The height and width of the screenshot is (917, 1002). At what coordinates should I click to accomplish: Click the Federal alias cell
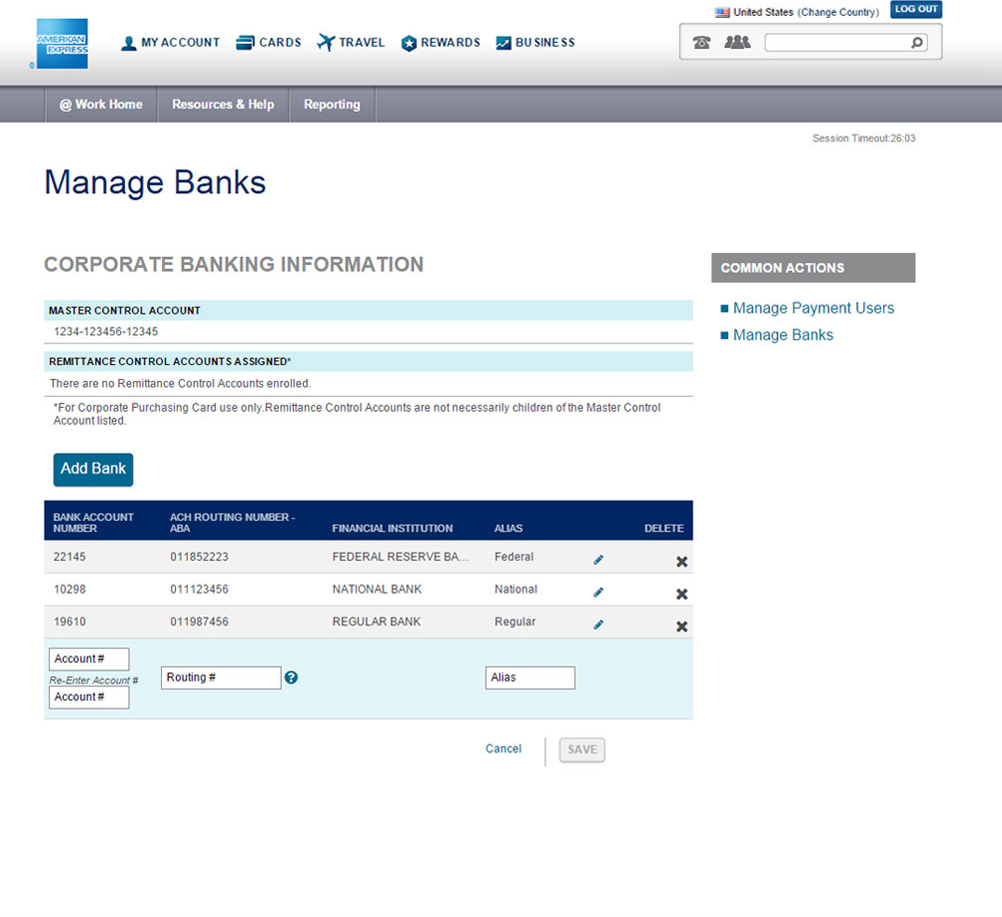514,557
